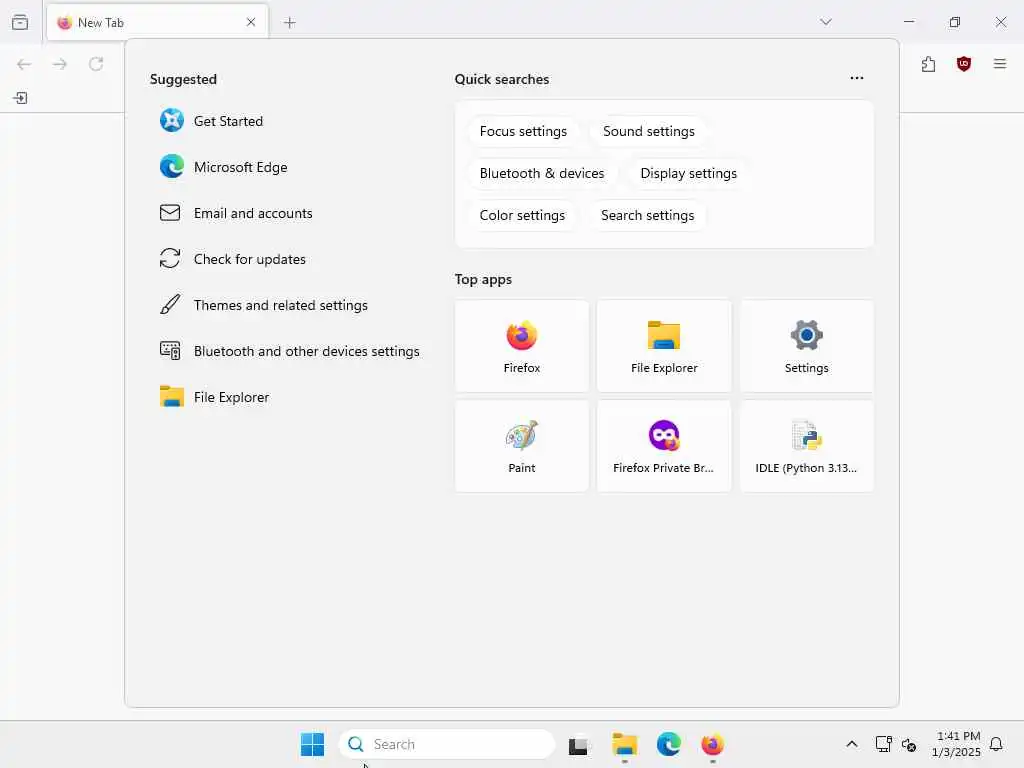The width and height of the screenshot is (1024, 768).
Task: Click the Focus settings quick search
Action: tap(523, 131)
